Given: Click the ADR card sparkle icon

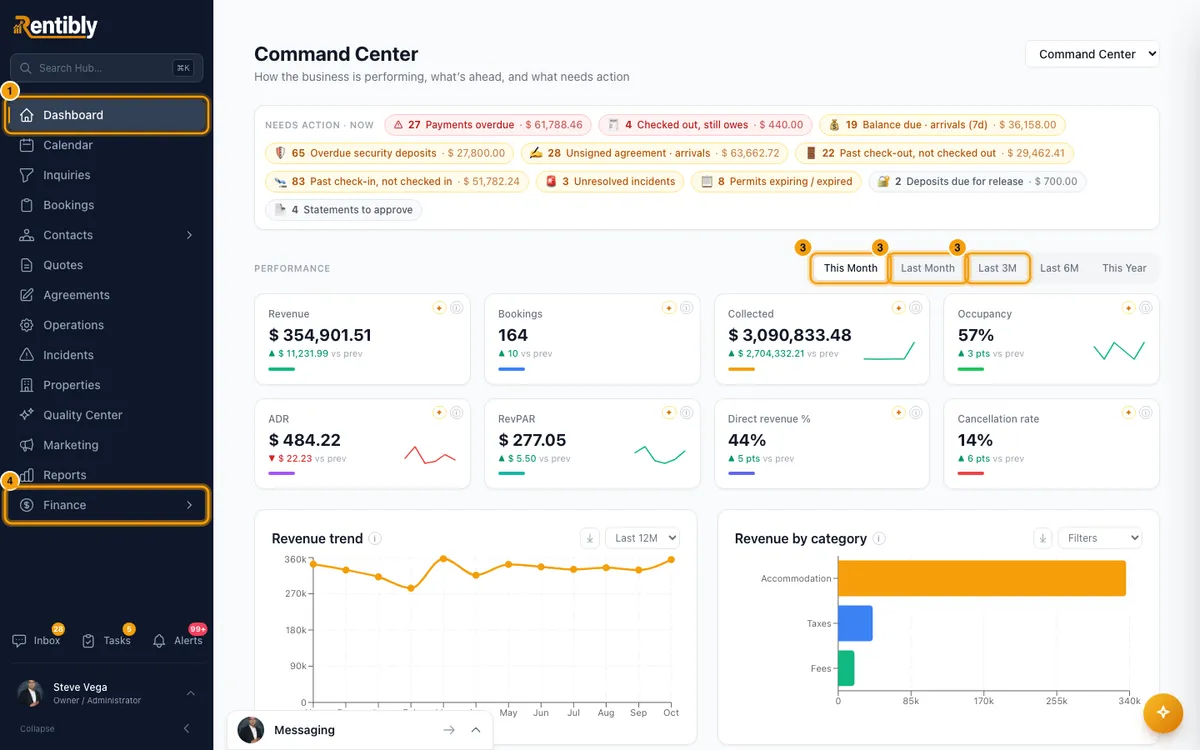Looking at the screenshot, I should [x=439, y=412].
